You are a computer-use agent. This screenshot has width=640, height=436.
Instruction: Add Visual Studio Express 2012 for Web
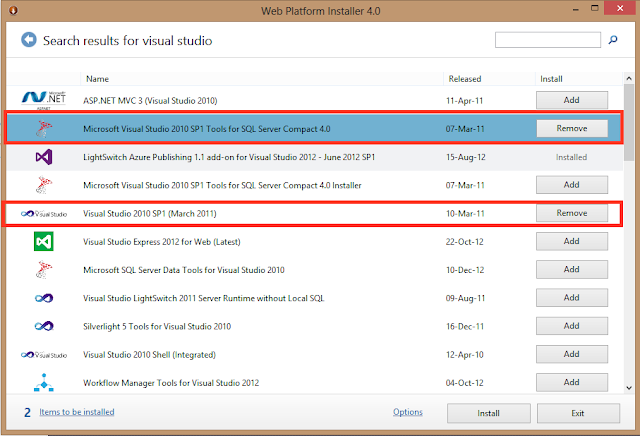(572, 241)
